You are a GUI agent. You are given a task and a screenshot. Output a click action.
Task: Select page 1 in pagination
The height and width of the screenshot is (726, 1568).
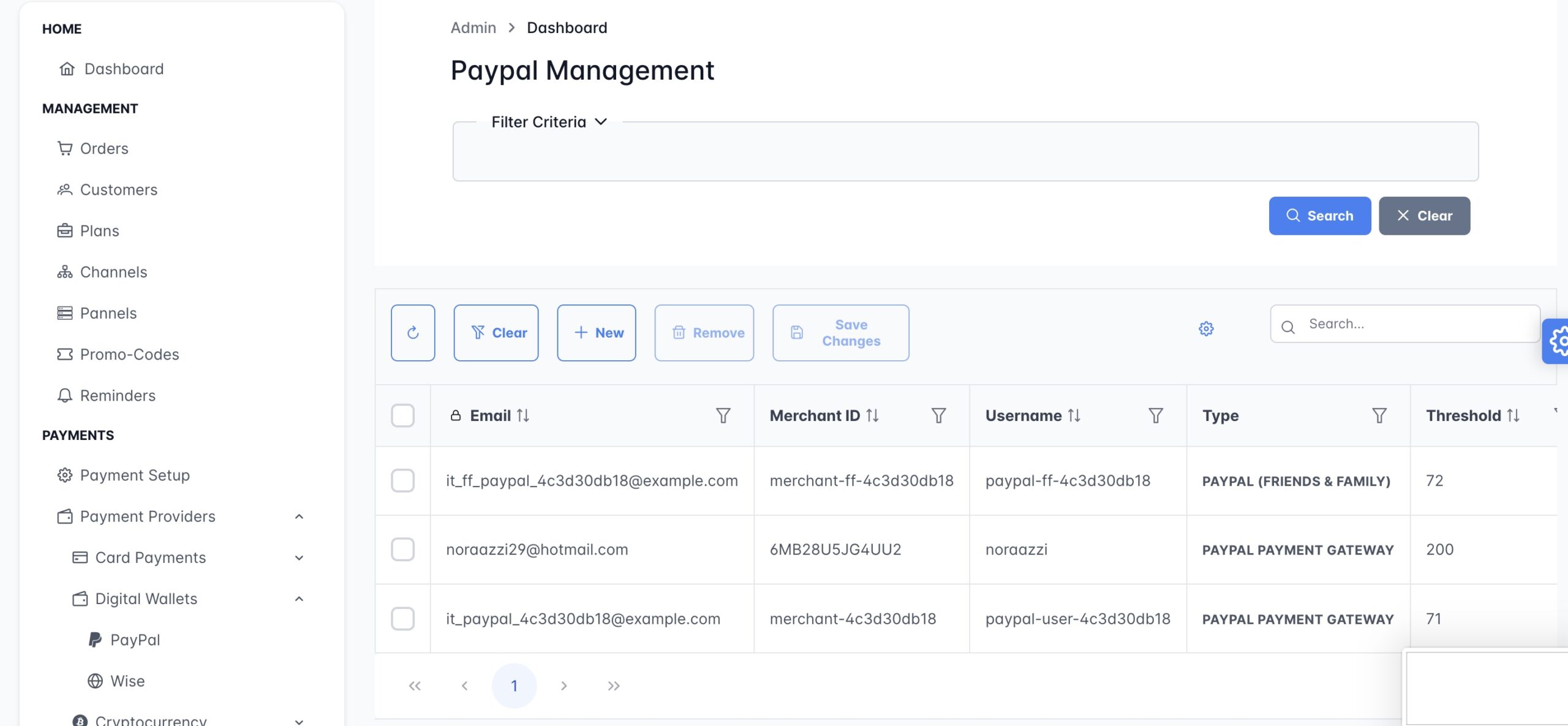coord(514,686)
